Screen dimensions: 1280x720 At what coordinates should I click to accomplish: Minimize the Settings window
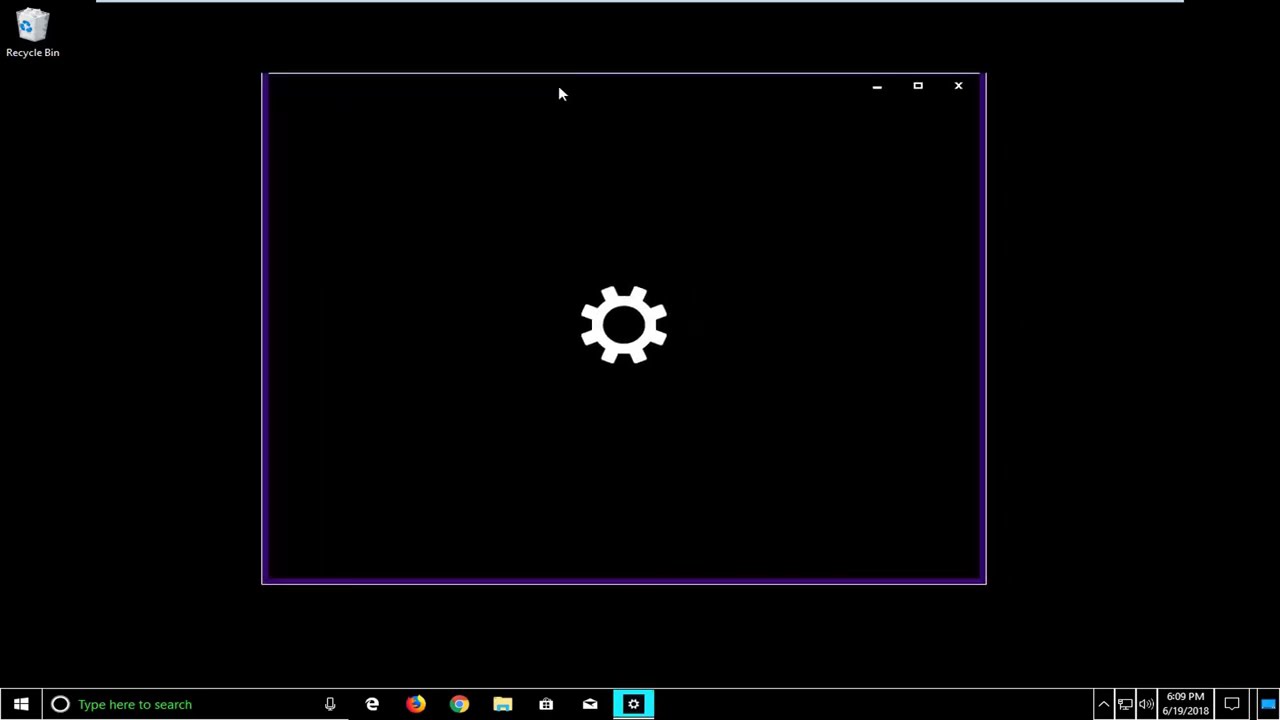(877, 86)
